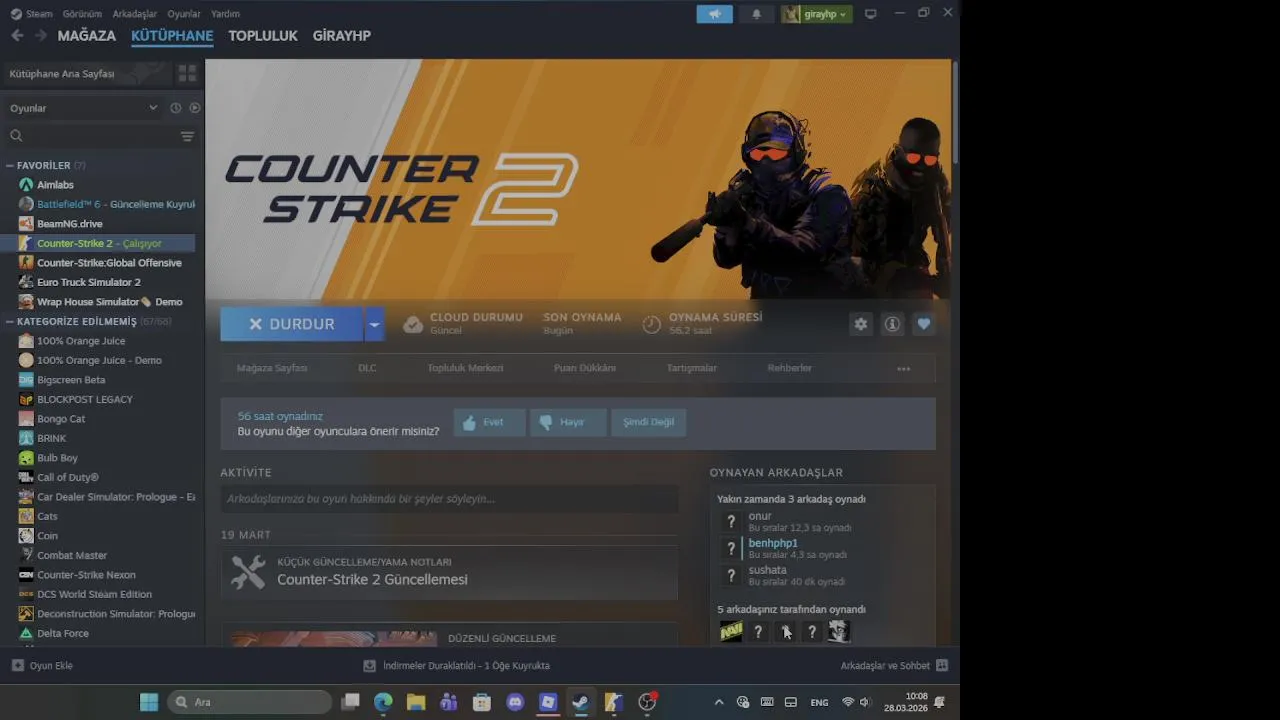The width and height of the screenshot is (1280, 720).
Task: Toggle Counter-Strike 2 favorite heart
Action: pos(923,324)
